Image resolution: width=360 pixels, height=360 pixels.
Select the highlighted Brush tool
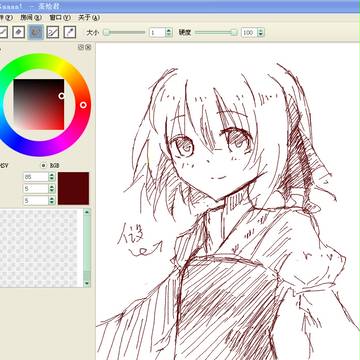point(36,32)
